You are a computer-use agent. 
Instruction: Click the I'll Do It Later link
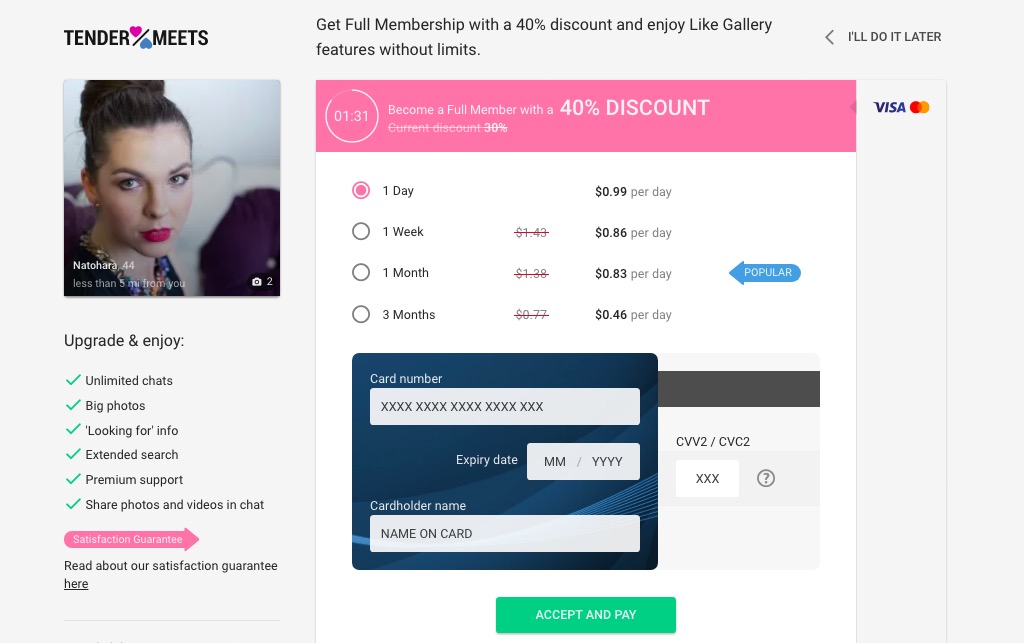coord(894,37)
